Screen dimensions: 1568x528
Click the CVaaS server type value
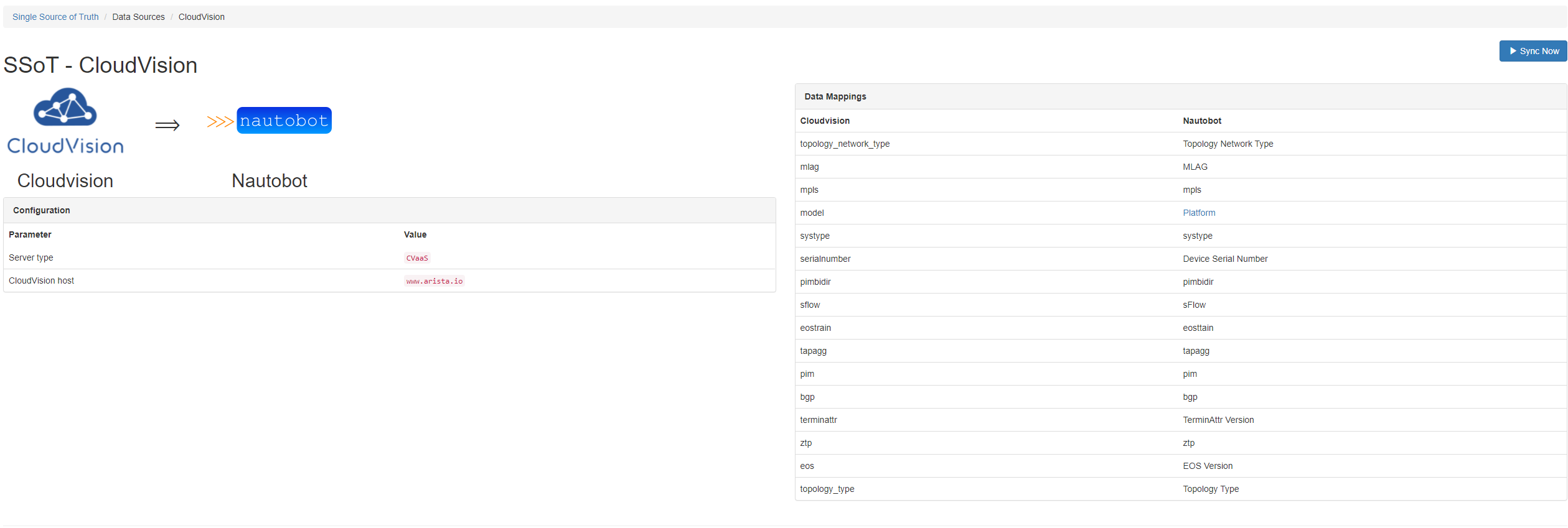pos(416,258)
